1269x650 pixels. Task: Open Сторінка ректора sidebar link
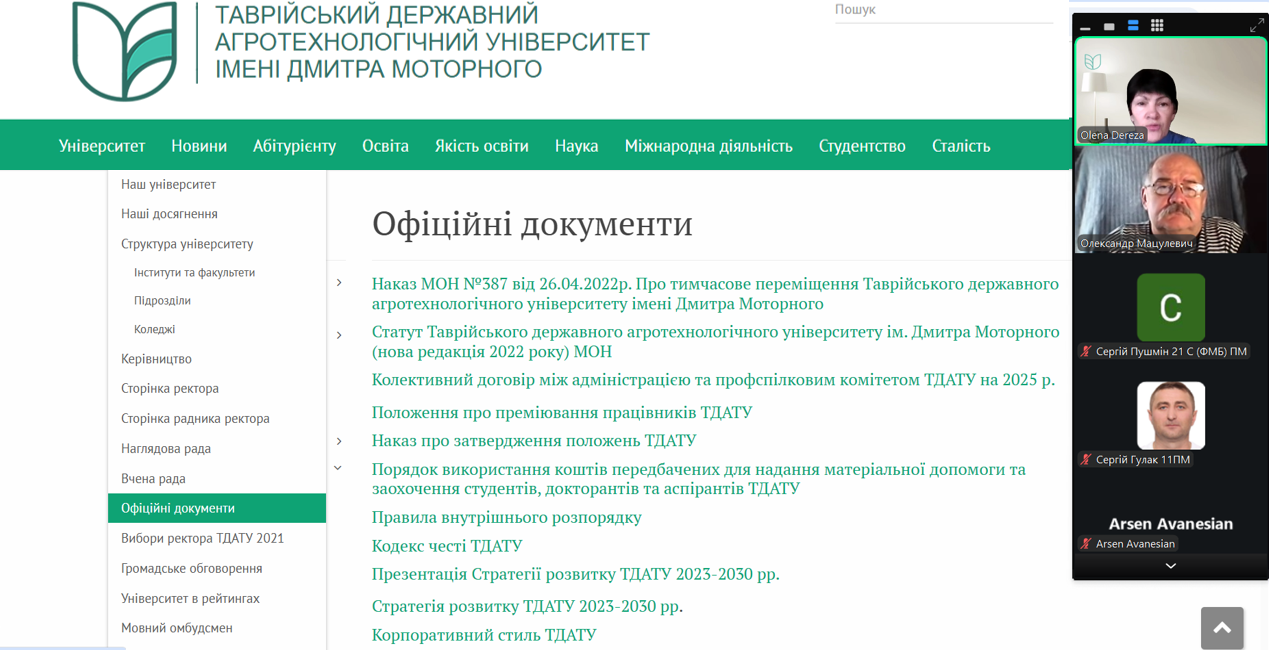pyautogui.click(x=170, y=388)
